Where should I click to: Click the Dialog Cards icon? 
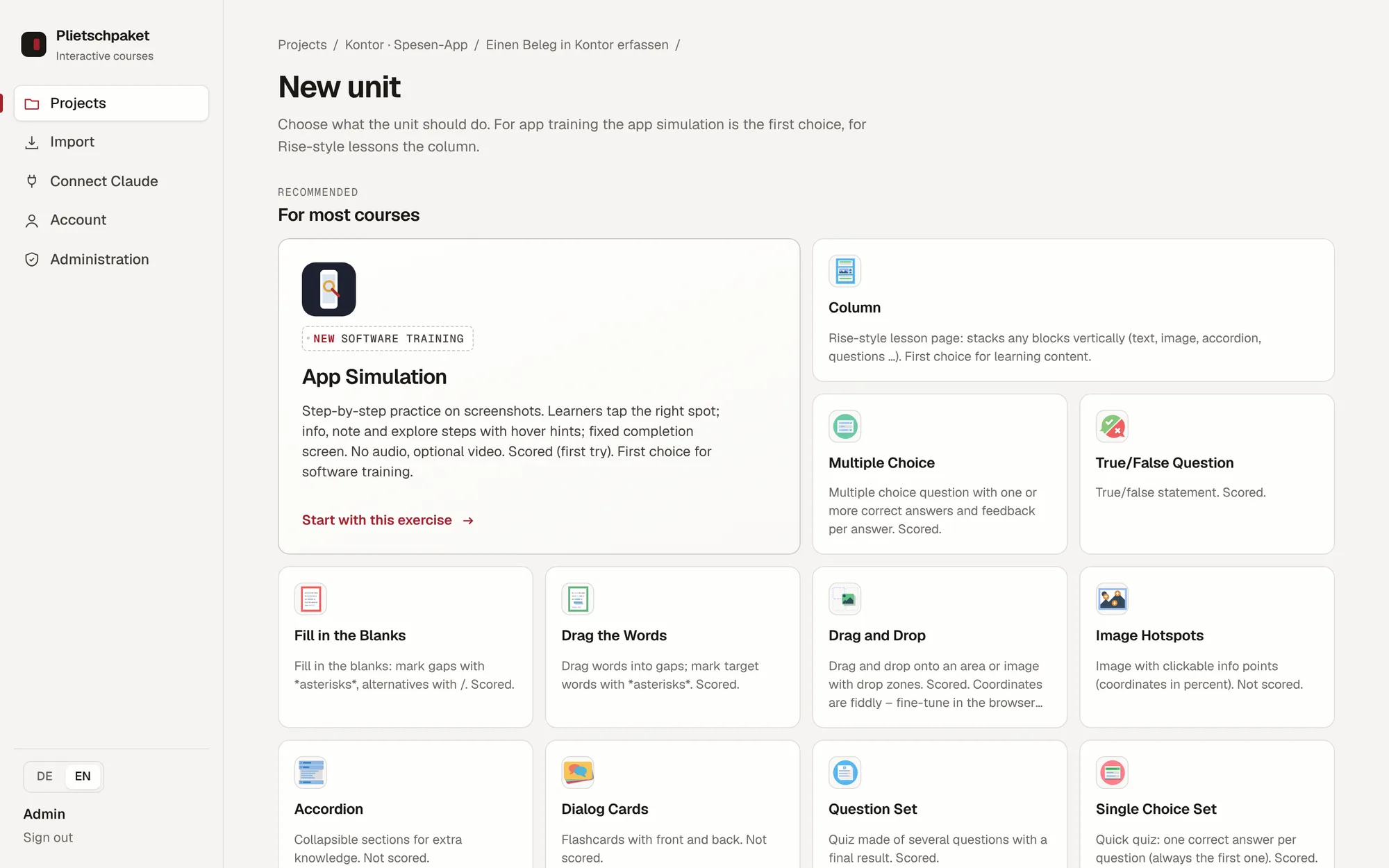click(x=578, y=772)
